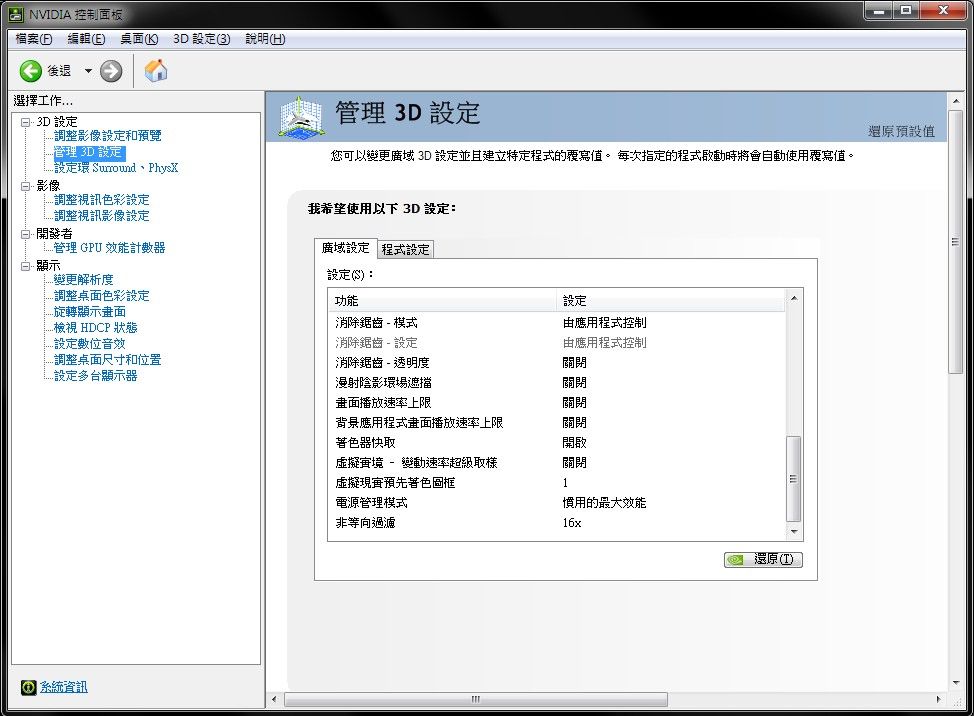Open the 3D 設定 menu in menu bar
This screenshot has width=974, height=716.
click(201, 39)
